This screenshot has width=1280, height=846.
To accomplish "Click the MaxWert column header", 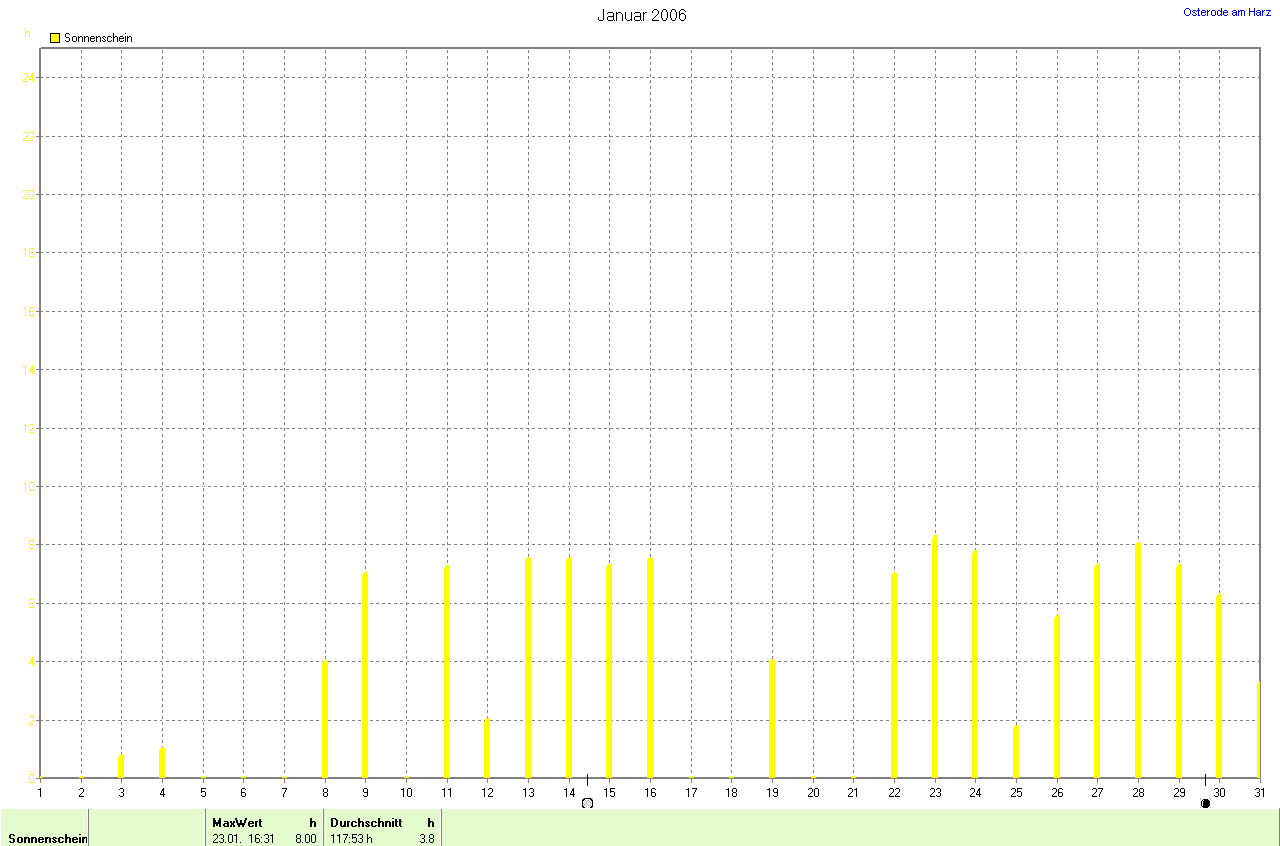I will point(235,822).
